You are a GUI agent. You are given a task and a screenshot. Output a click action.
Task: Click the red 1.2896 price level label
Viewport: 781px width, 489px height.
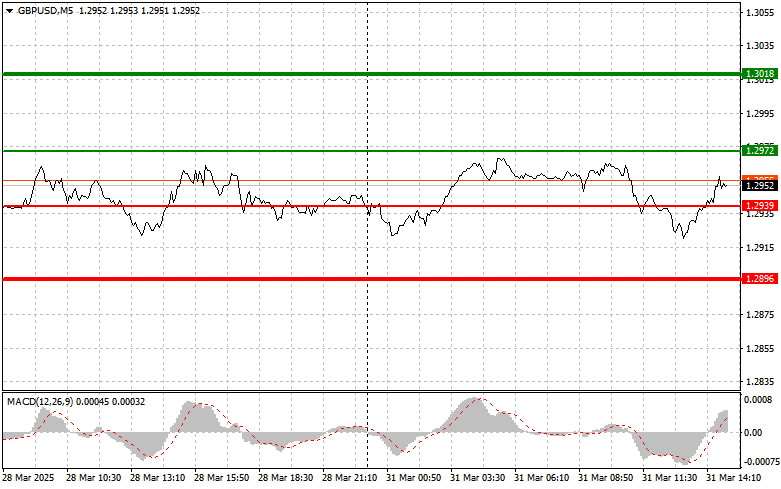(x=760, y=278)
